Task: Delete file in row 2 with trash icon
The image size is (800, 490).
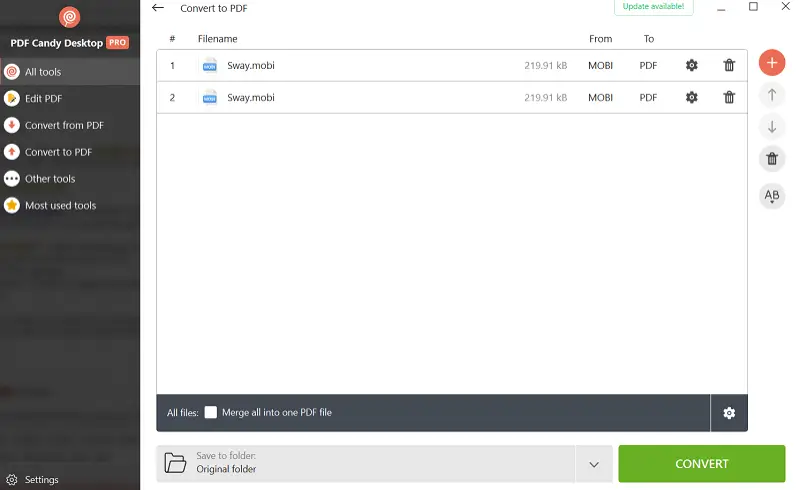Action: point(729,97)
